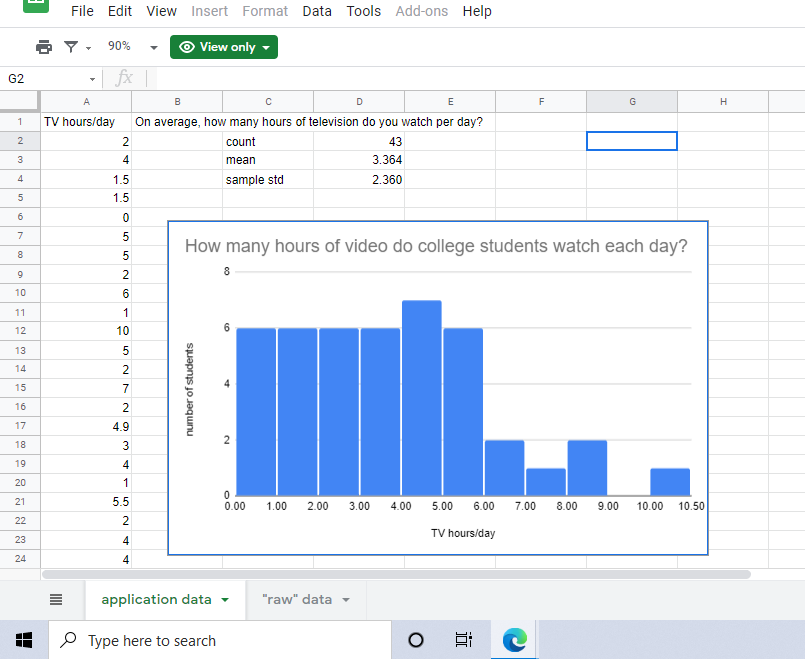Select row 12 header
This screenshot has width=805, height=659.
coord(20,331)
